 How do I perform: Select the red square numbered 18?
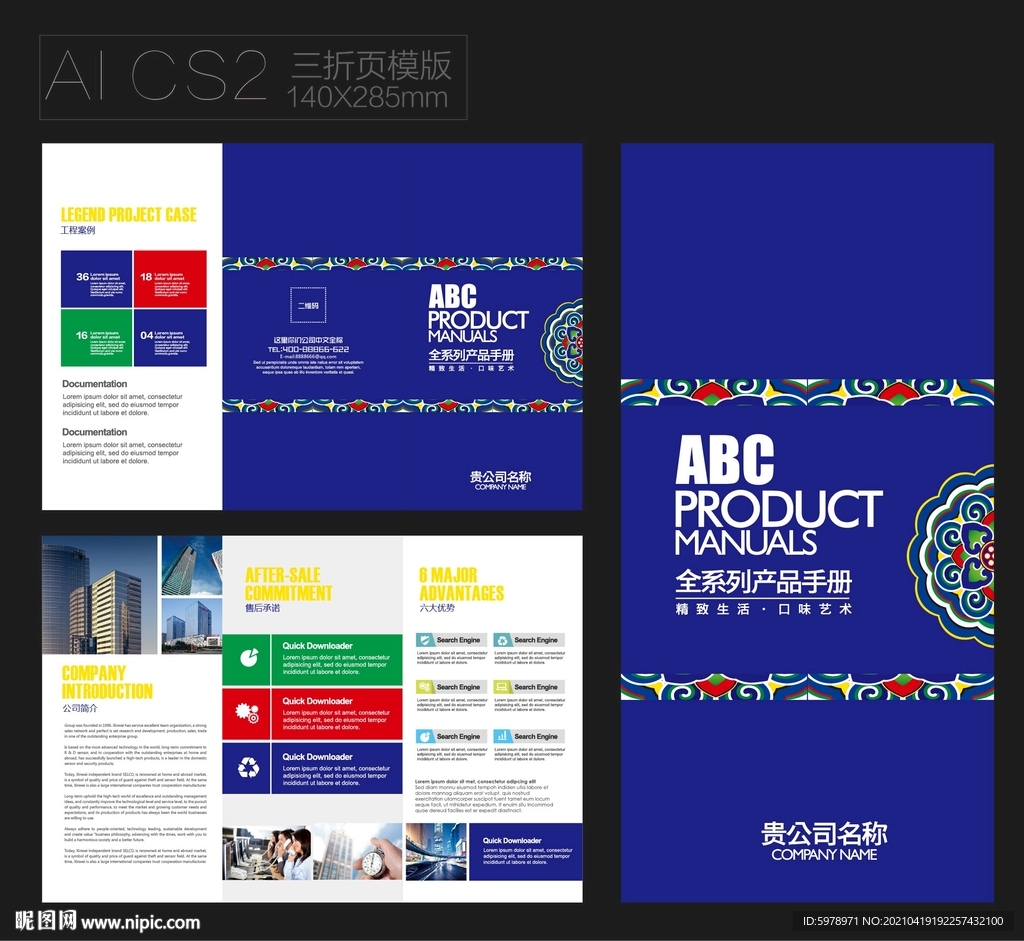pos(170,279)
